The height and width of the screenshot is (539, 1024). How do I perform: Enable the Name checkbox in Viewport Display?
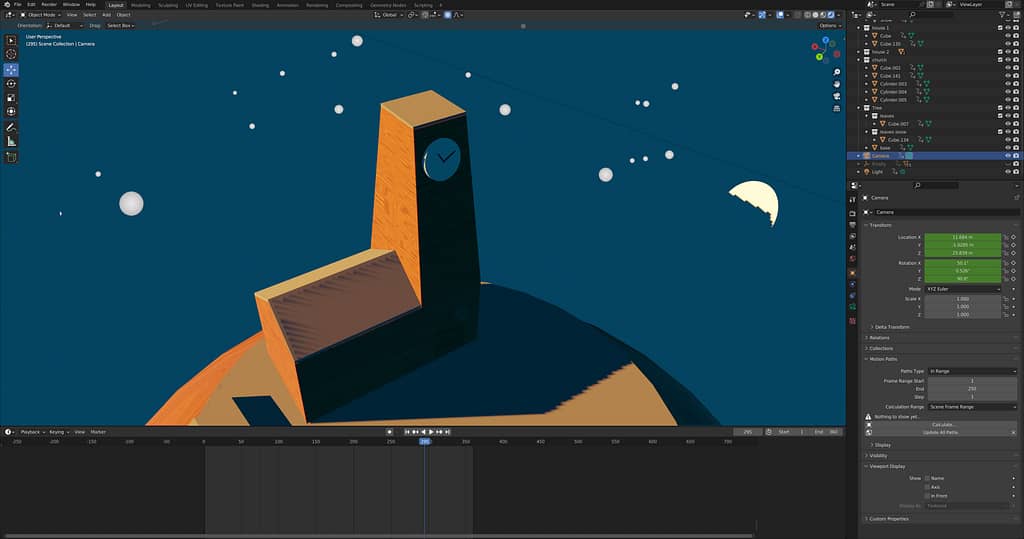click(928, 478)
